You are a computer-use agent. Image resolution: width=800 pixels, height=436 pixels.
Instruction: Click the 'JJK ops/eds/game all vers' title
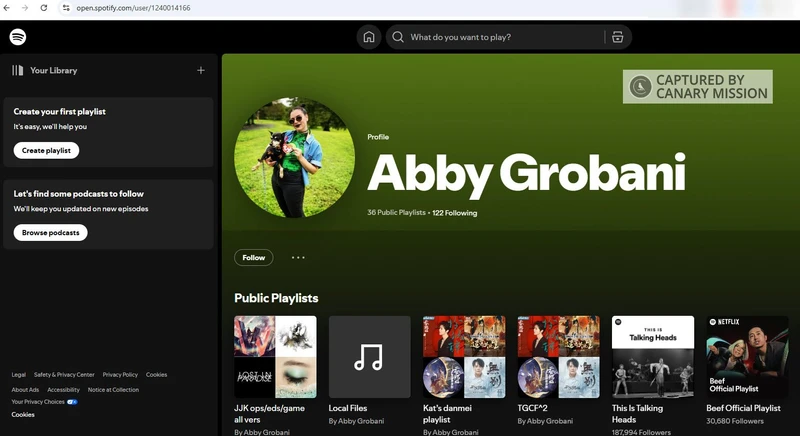pos(269,414)
